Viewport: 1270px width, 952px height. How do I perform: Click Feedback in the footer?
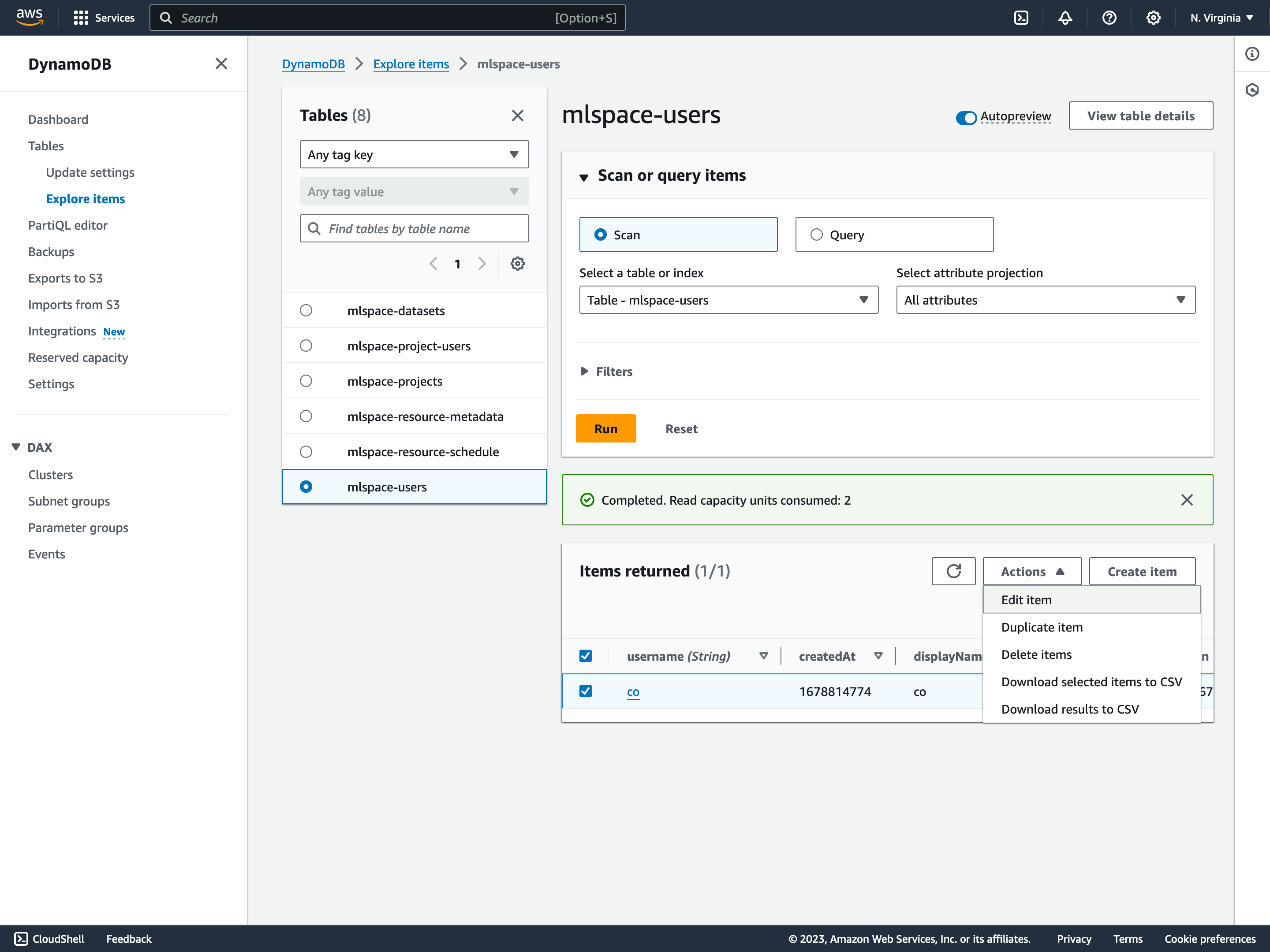129,938
